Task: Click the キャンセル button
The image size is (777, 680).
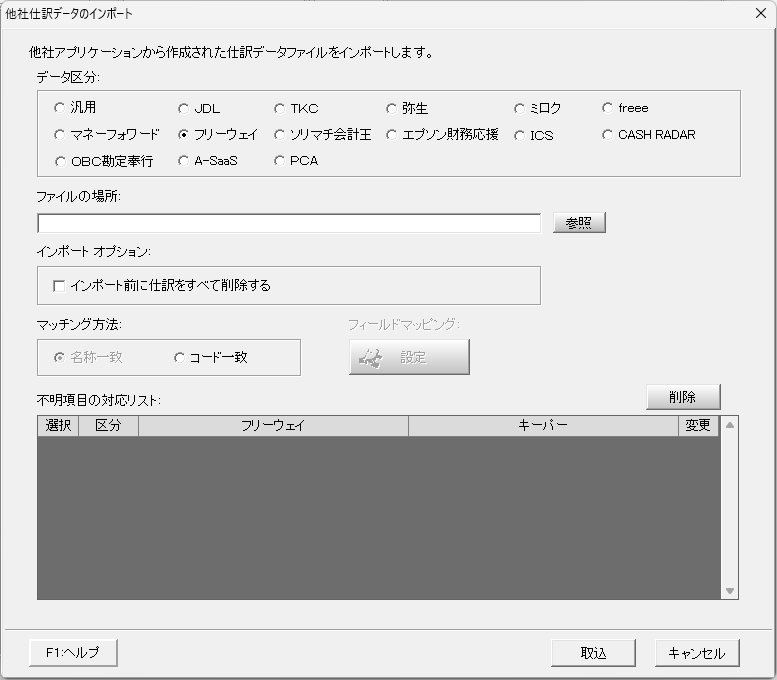Action: [x=697, y=653]
